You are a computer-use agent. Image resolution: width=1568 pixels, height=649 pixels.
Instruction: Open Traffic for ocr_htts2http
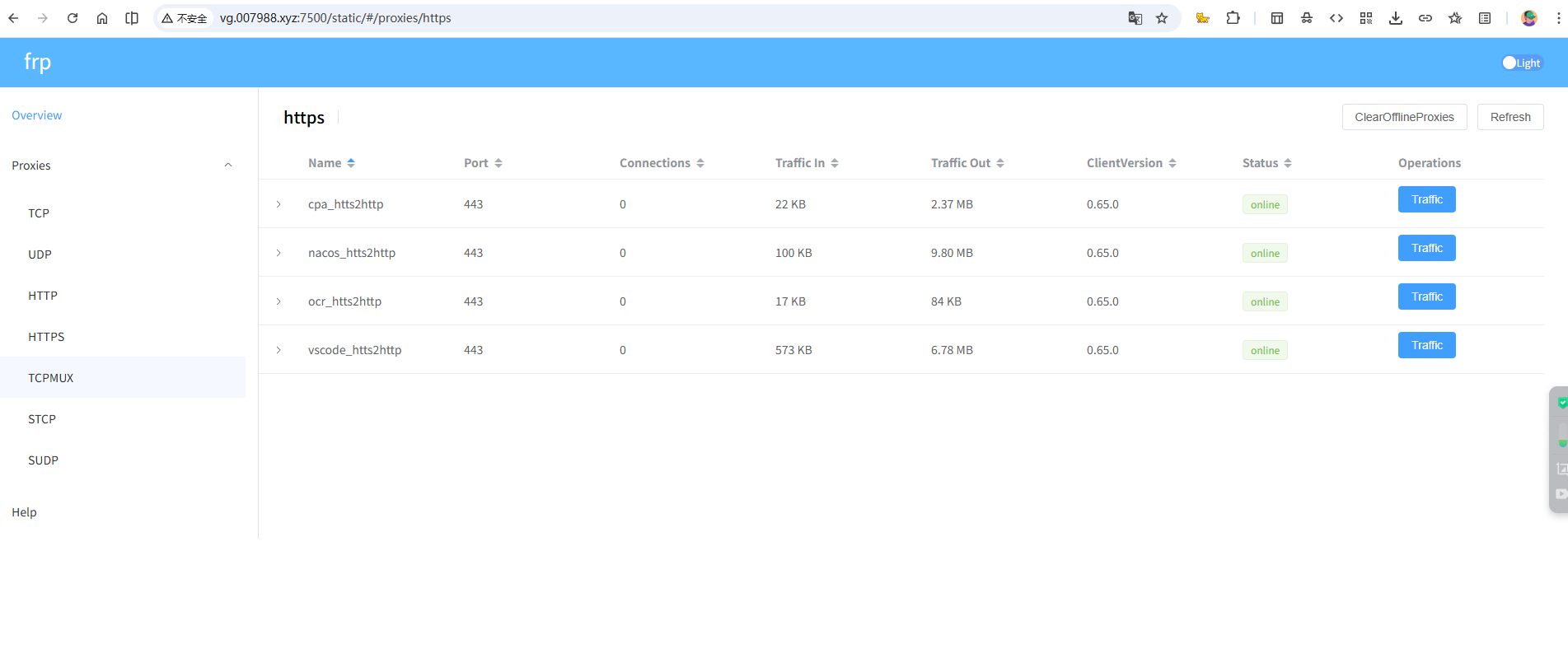1426,296
